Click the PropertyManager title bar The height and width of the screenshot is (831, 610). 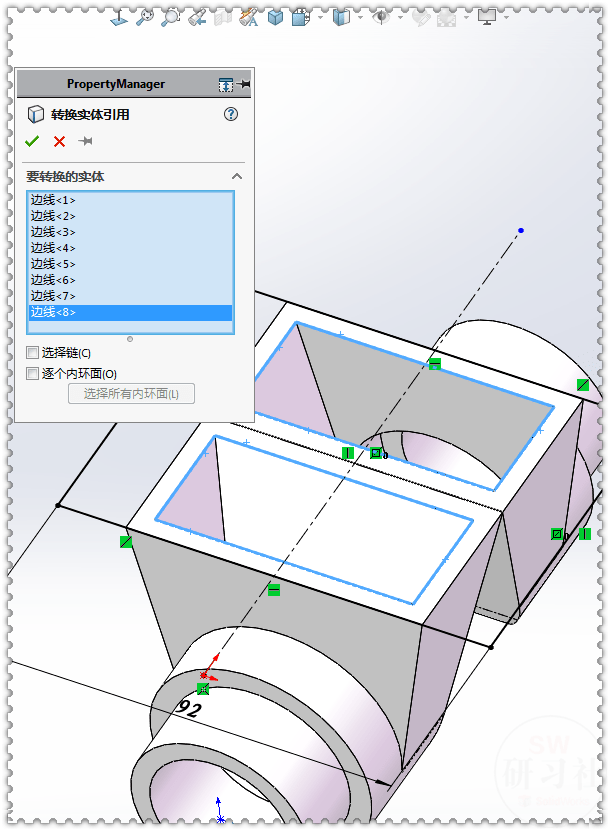116,84
